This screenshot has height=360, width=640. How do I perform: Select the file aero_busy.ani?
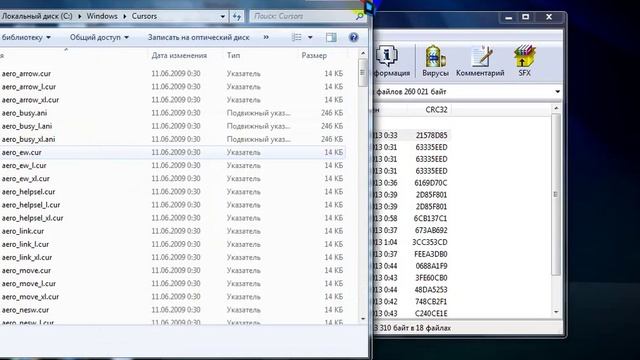(24, 113)
